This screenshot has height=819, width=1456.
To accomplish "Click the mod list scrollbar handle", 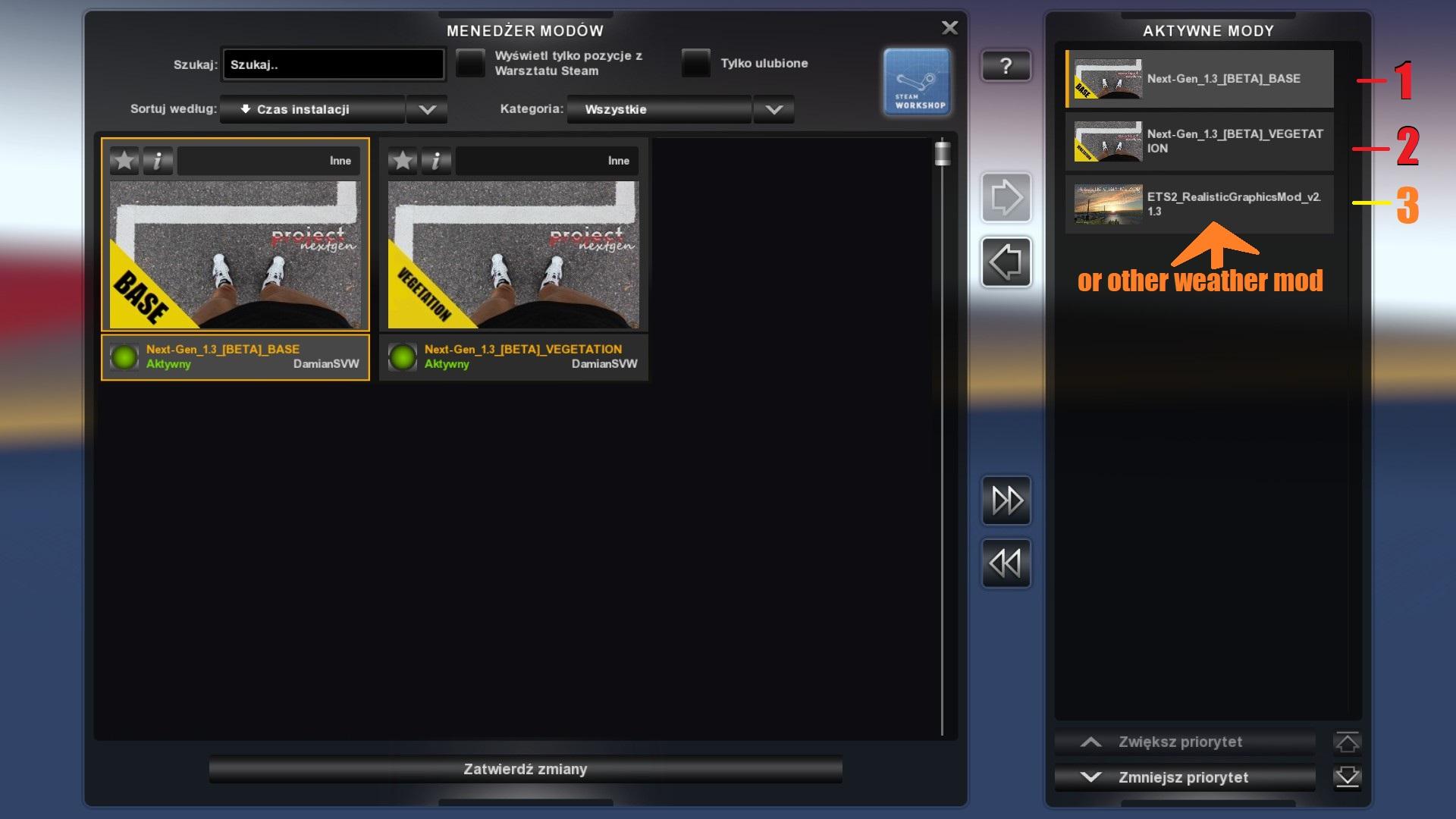I will click(942, 153).
